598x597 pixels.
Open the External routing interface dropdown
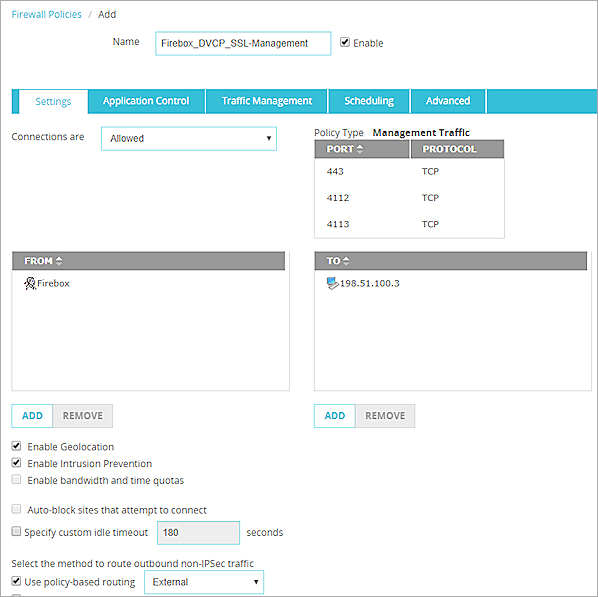(x=204, y=582)
